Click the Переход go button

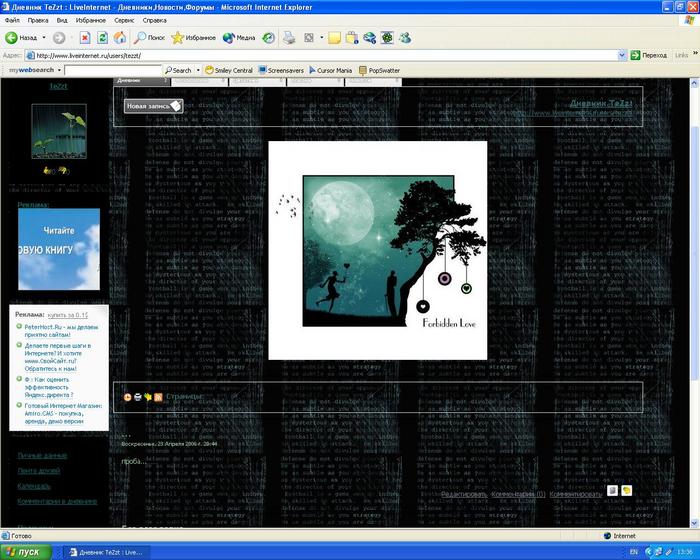[649, 55]
